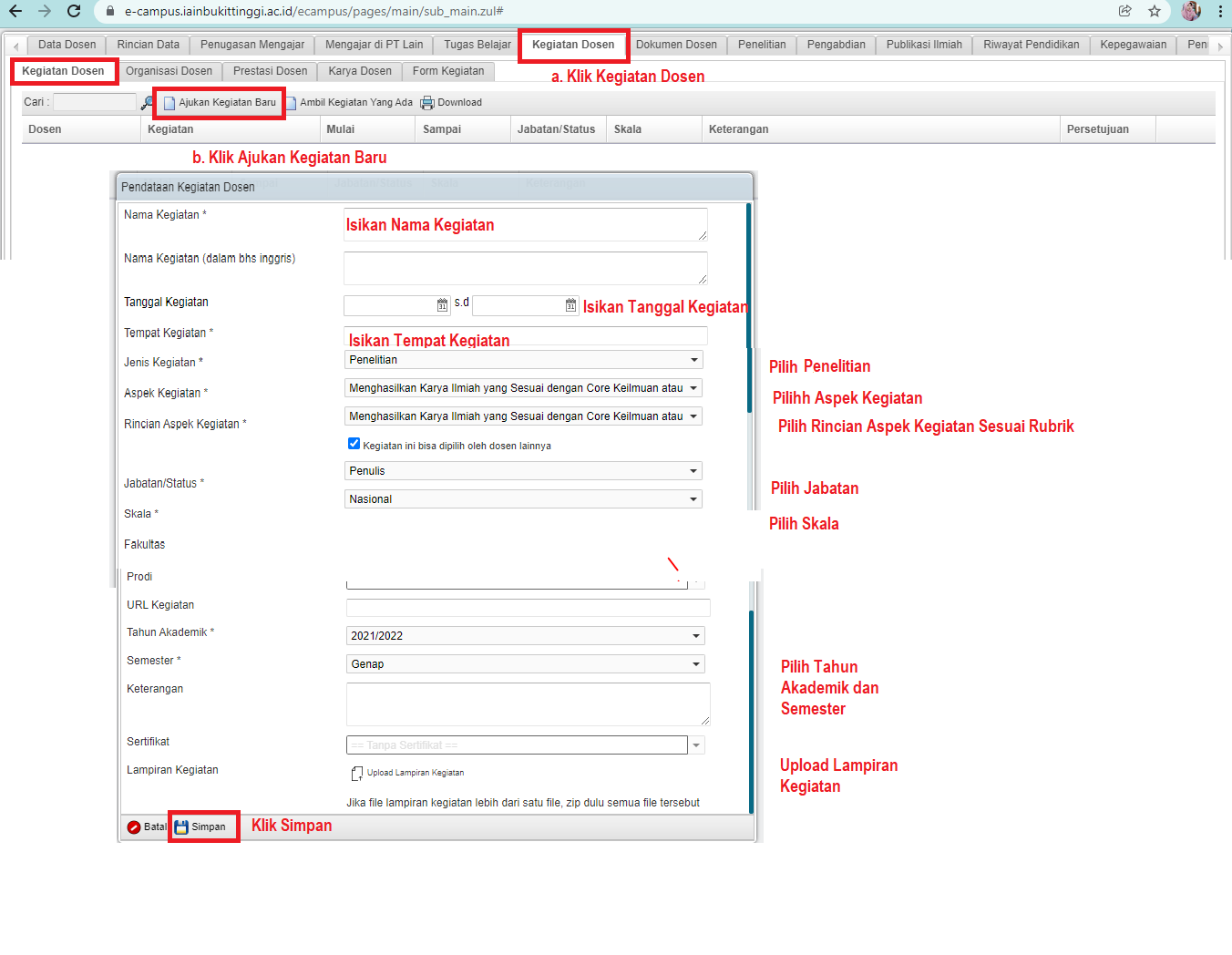This screenshot has width=1232, height=955.
Task: Click the Download printer icon
Action: pos(426,103)
